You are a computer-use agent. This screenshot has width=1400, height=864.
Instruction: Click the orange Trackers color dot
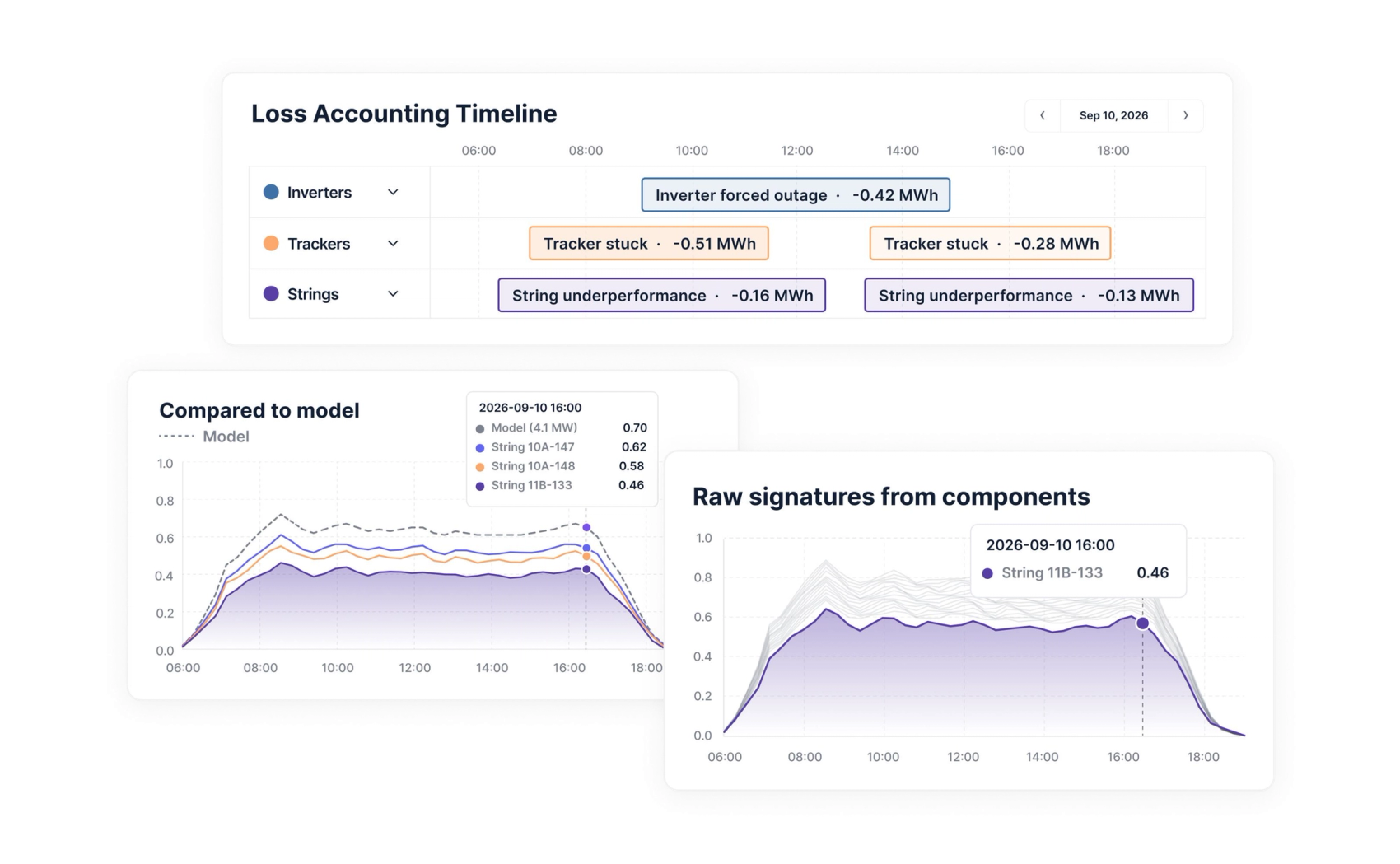271,244
